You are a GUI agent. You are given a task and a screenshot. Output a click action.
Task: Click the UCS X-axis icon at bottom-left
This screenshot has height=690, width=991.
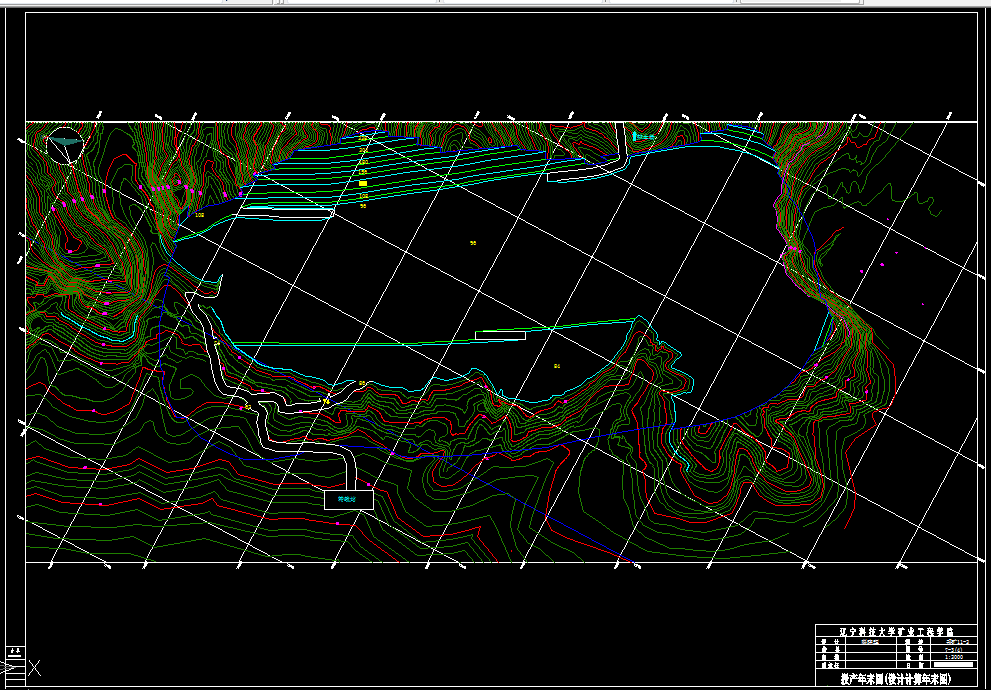(33, 668)
